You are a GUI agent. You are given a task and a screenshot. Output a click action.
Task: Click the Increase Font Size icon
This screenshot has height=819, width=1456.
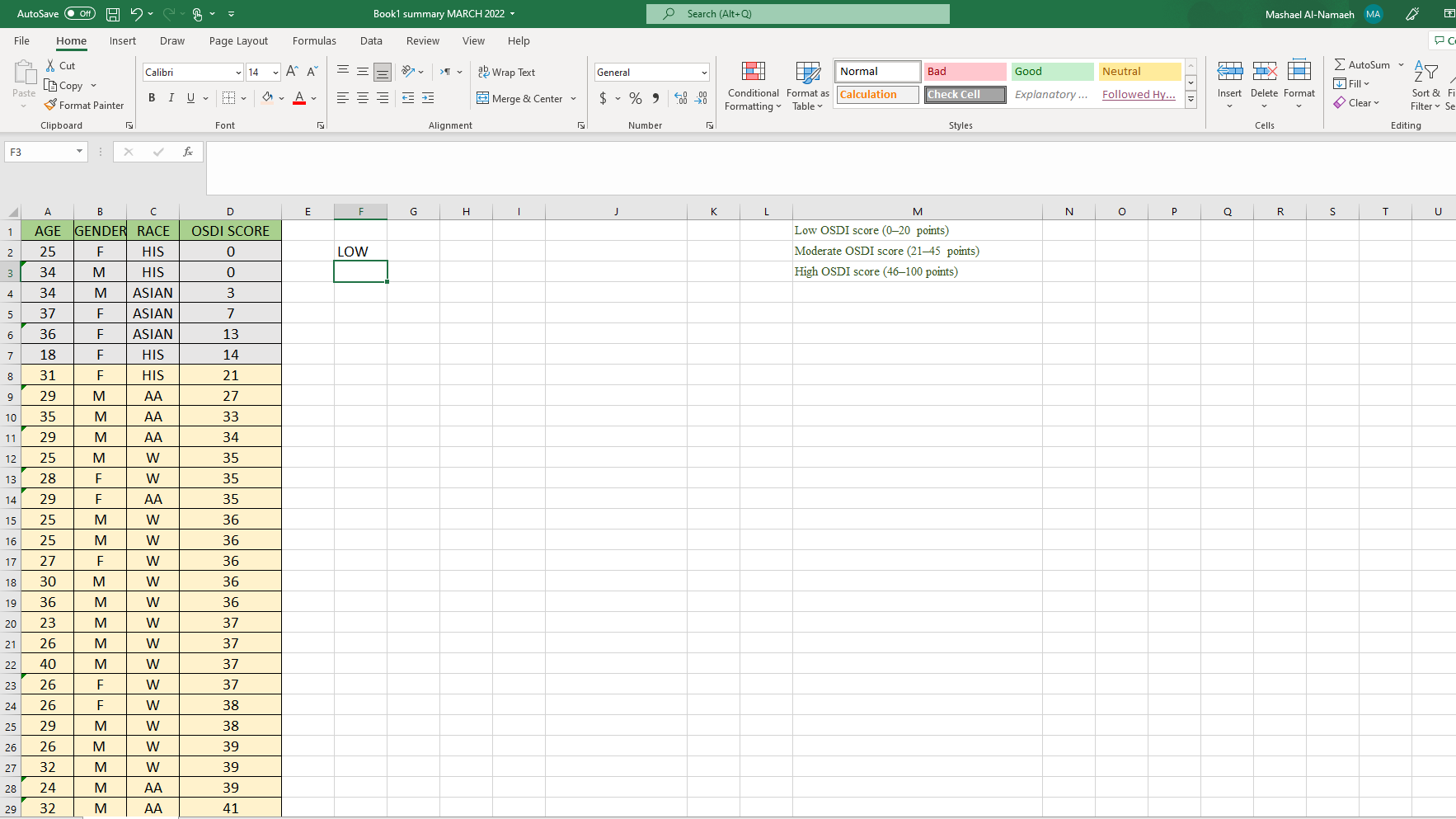[292, 72]
